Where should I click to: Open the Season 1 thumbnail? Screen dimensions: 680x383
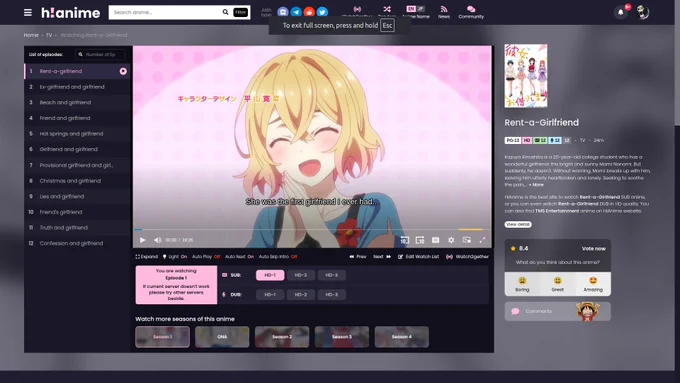click(x=162, y=337)
